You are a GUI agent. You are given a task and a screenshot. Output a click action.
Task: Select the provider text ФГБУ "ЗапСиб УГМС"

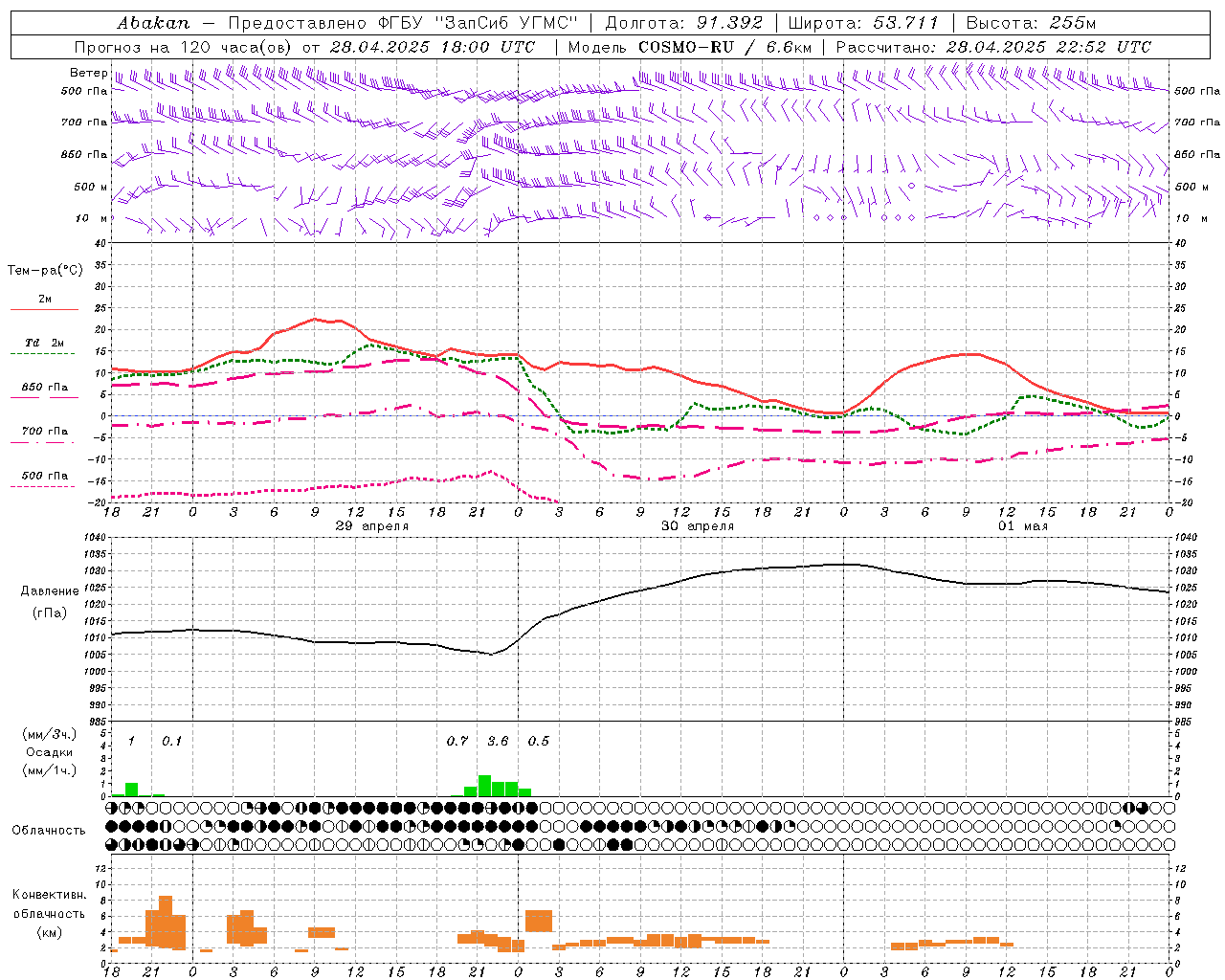pos(479,23)
